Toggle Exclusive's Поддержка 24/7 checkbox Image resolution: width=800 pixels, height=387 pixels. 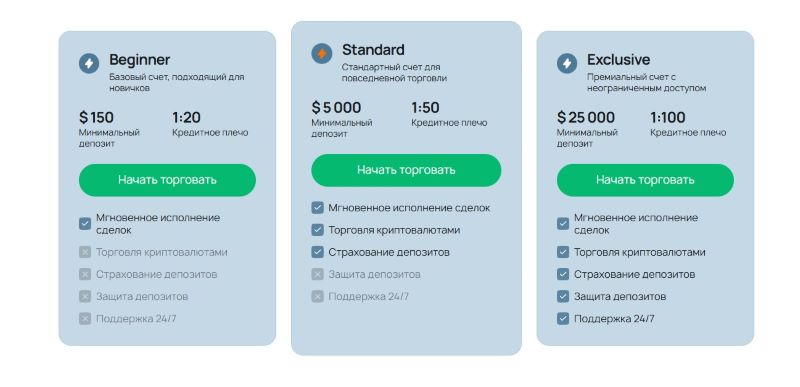click(x=563, y=319)
